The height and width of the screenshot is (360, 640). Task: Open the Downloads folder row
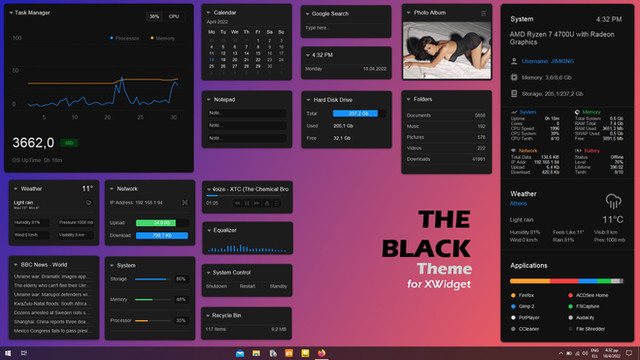point(446,159)
